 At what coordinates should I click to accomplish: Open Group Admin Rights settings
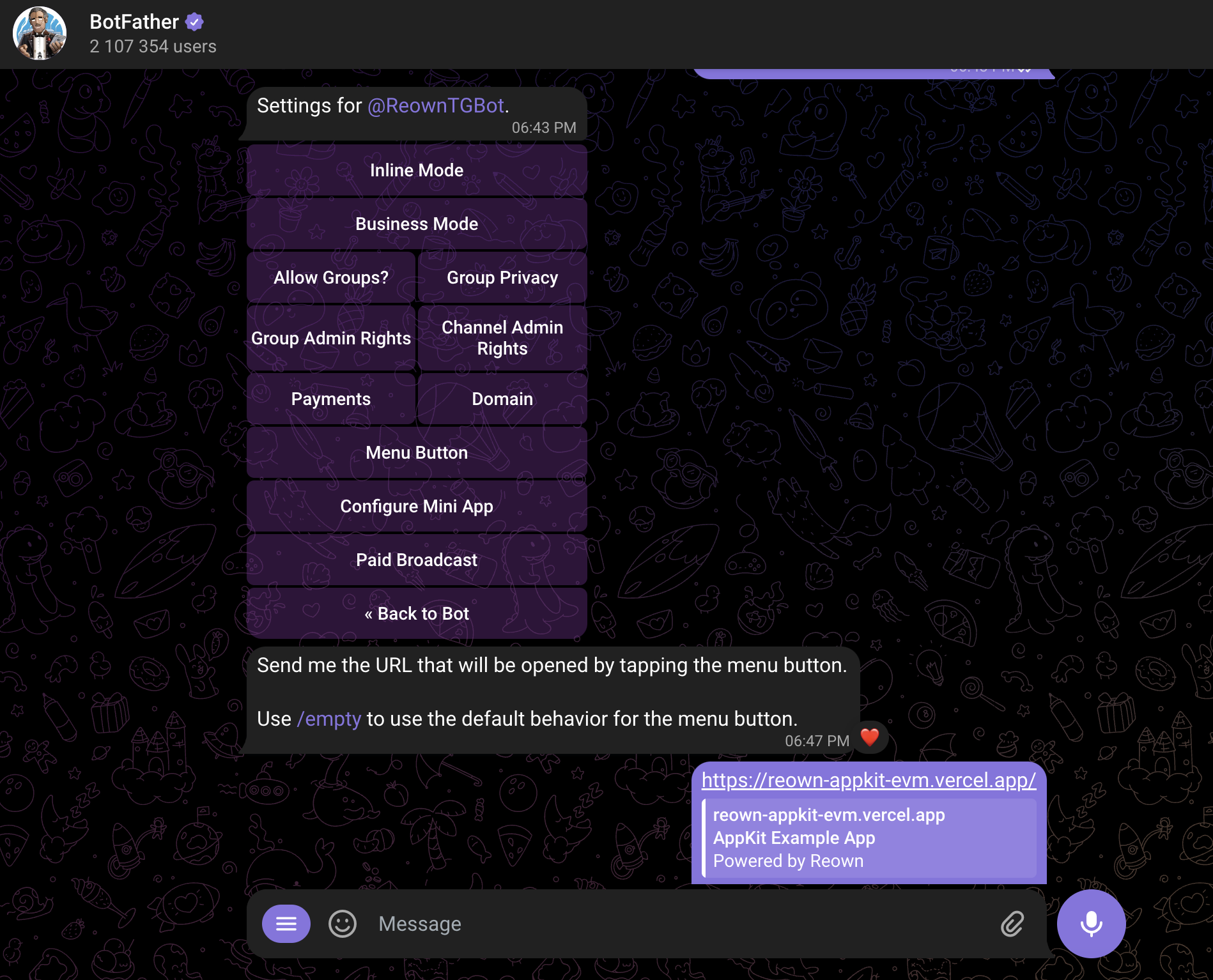[331, 338]
